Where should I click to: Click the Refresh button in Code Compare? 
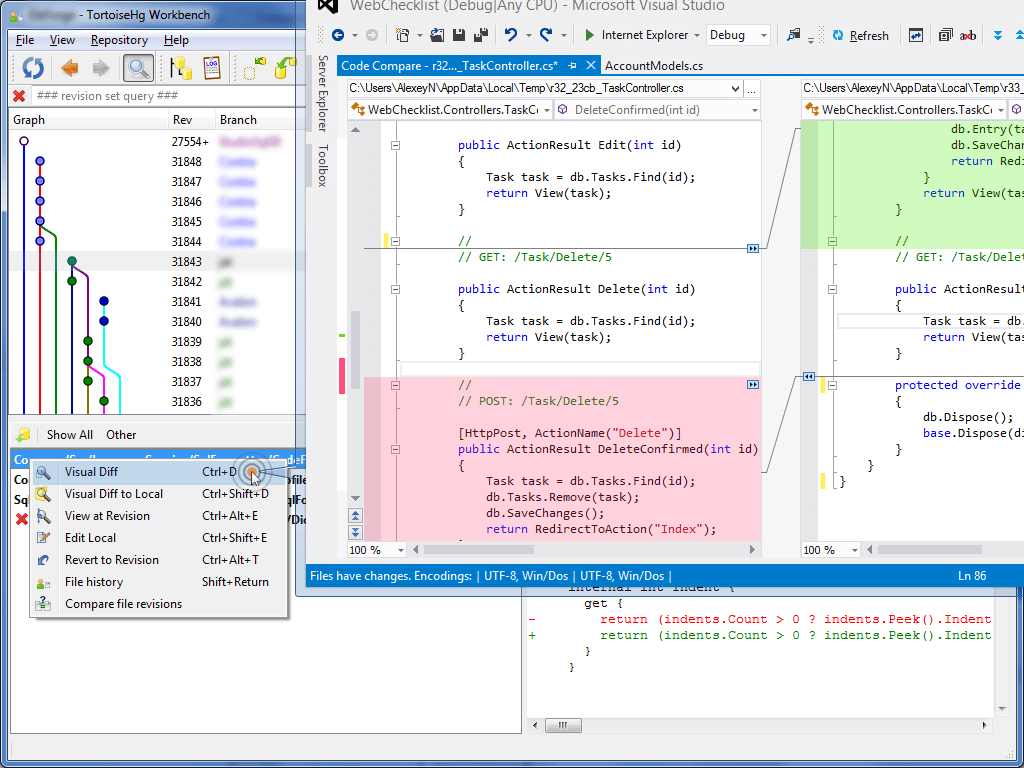[858, 36]
